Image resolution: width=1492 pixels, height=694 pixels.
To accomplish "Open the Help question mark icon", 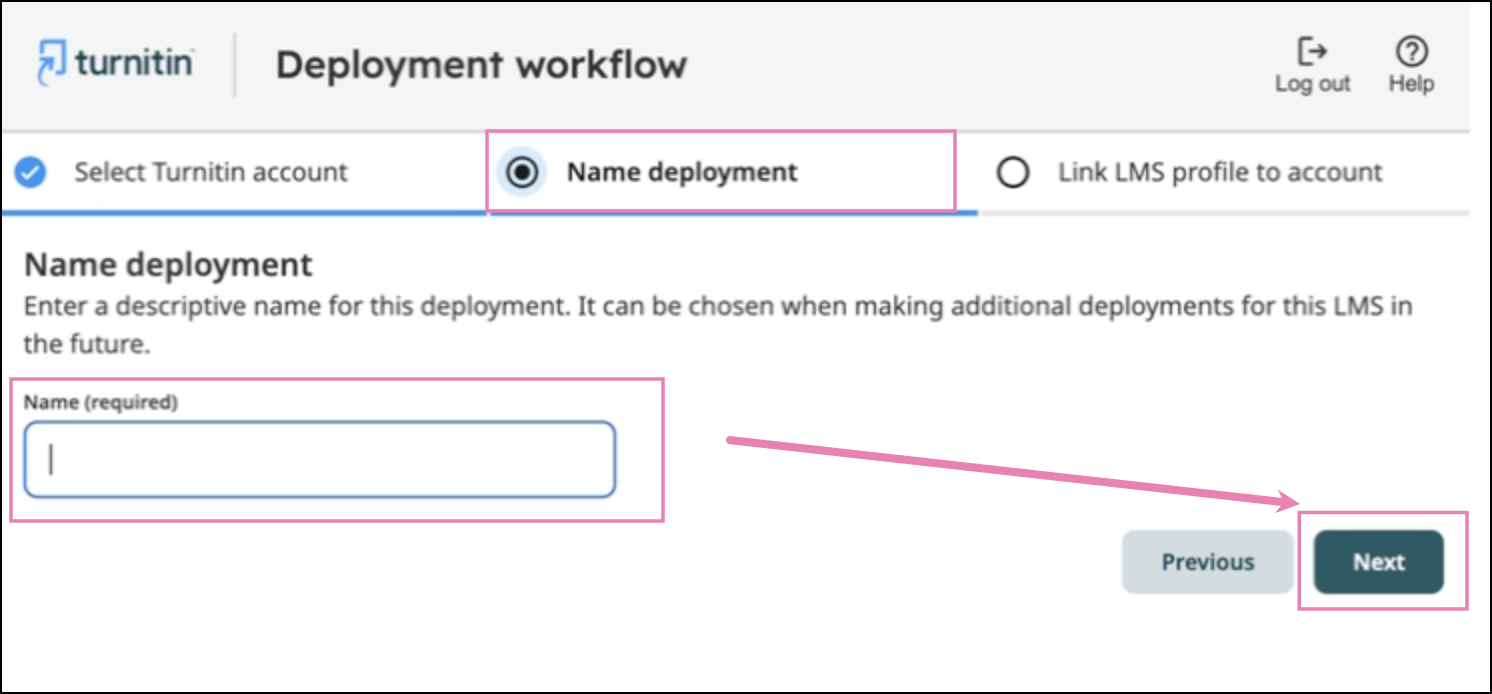I will (x=1411, y=51).
